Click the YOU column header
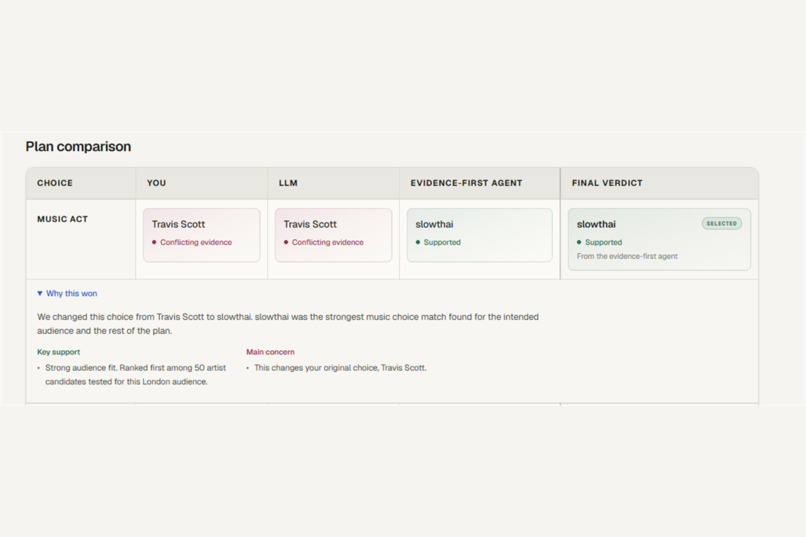Image resolution: width=806 pixels, height=537 pixels. (156, 183)
